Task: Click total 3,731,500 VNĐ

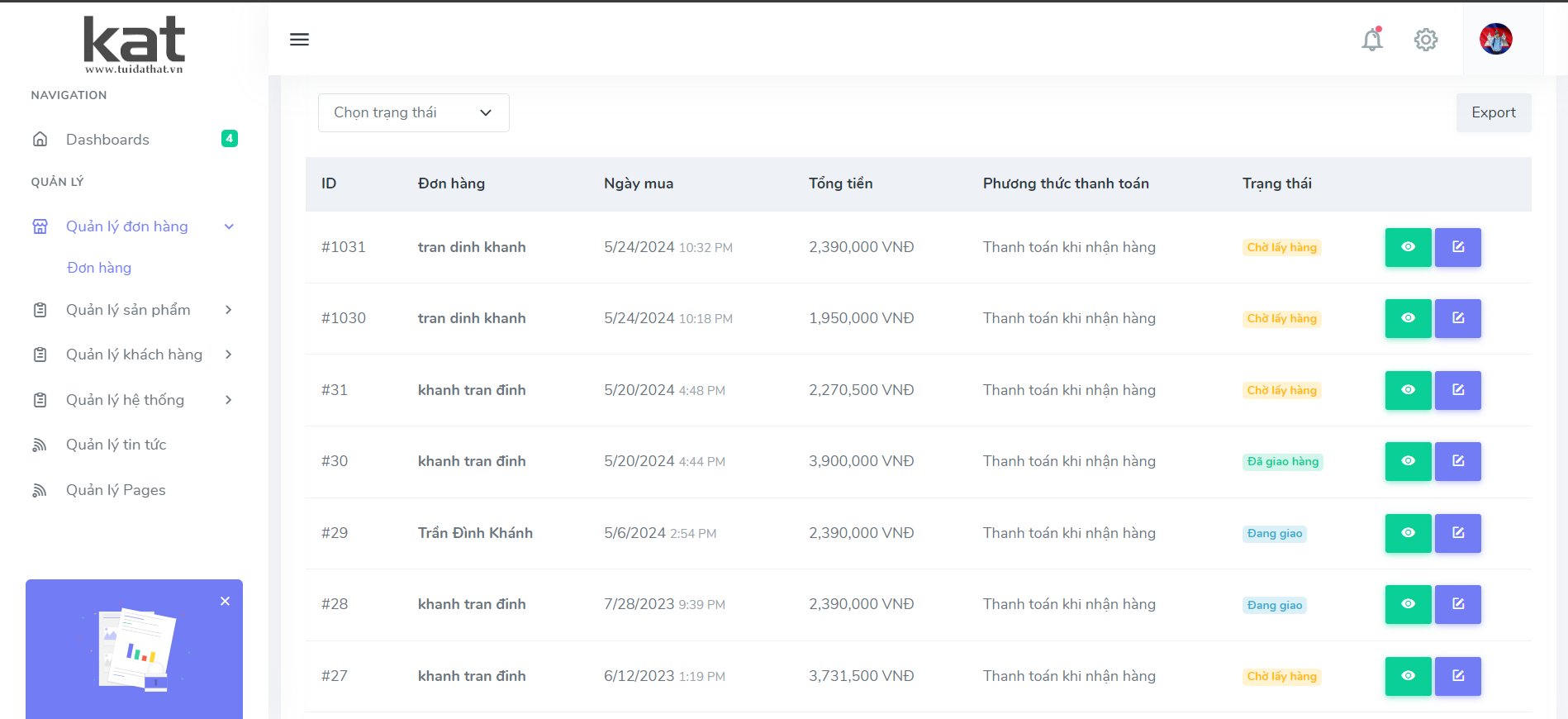Action: point(862,676)
